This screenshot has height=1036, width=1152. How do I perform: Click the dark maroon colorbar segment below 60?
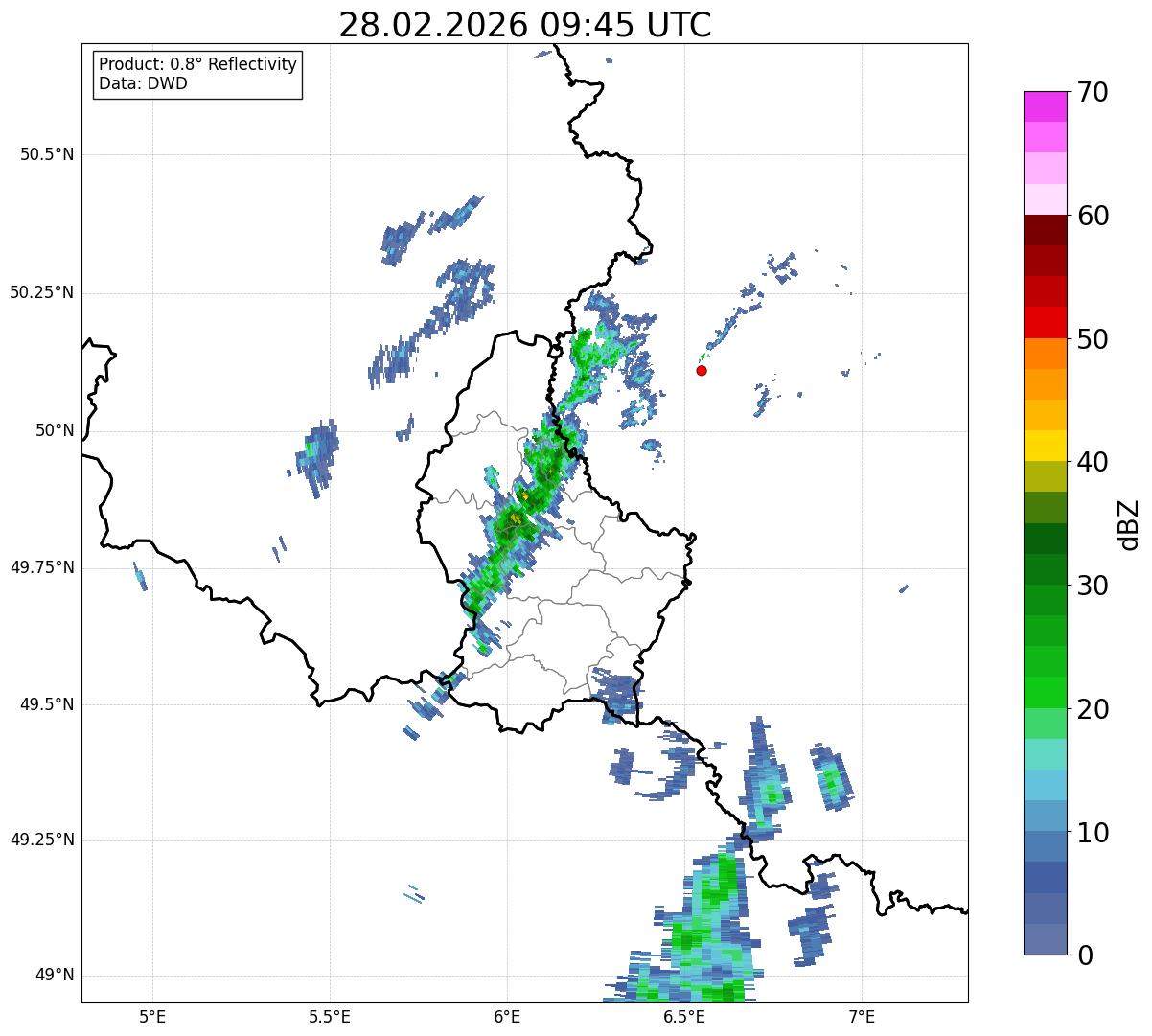coord(1045,230)
